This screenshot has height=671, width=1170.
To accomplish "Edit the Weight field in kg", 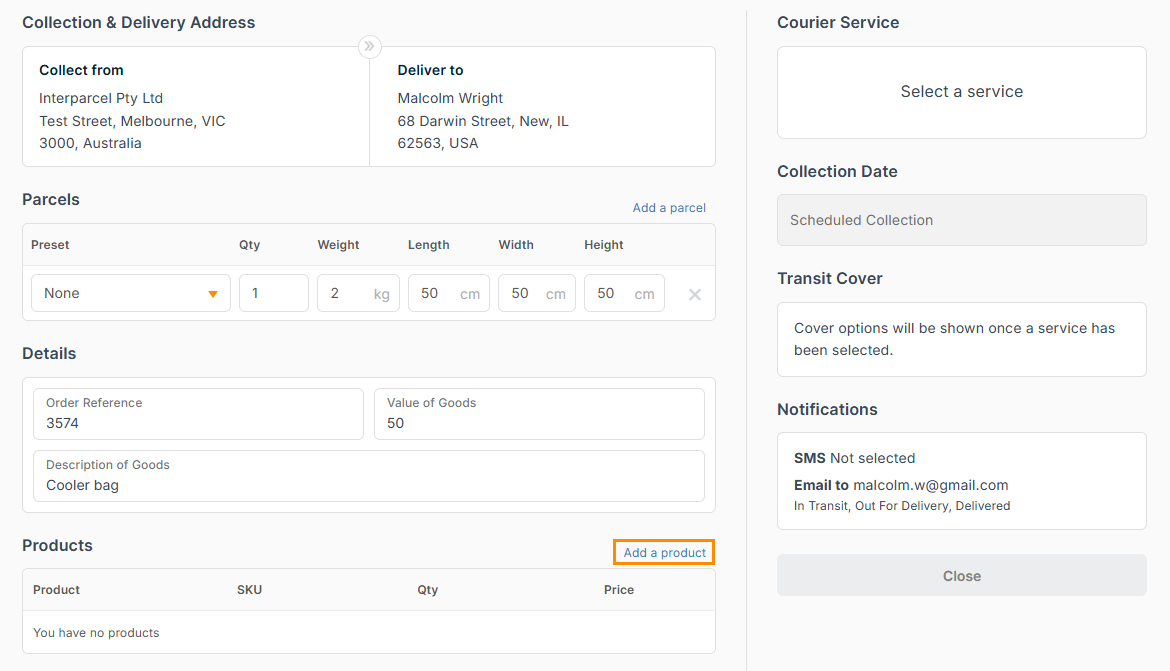I will [x=345, y=294].
